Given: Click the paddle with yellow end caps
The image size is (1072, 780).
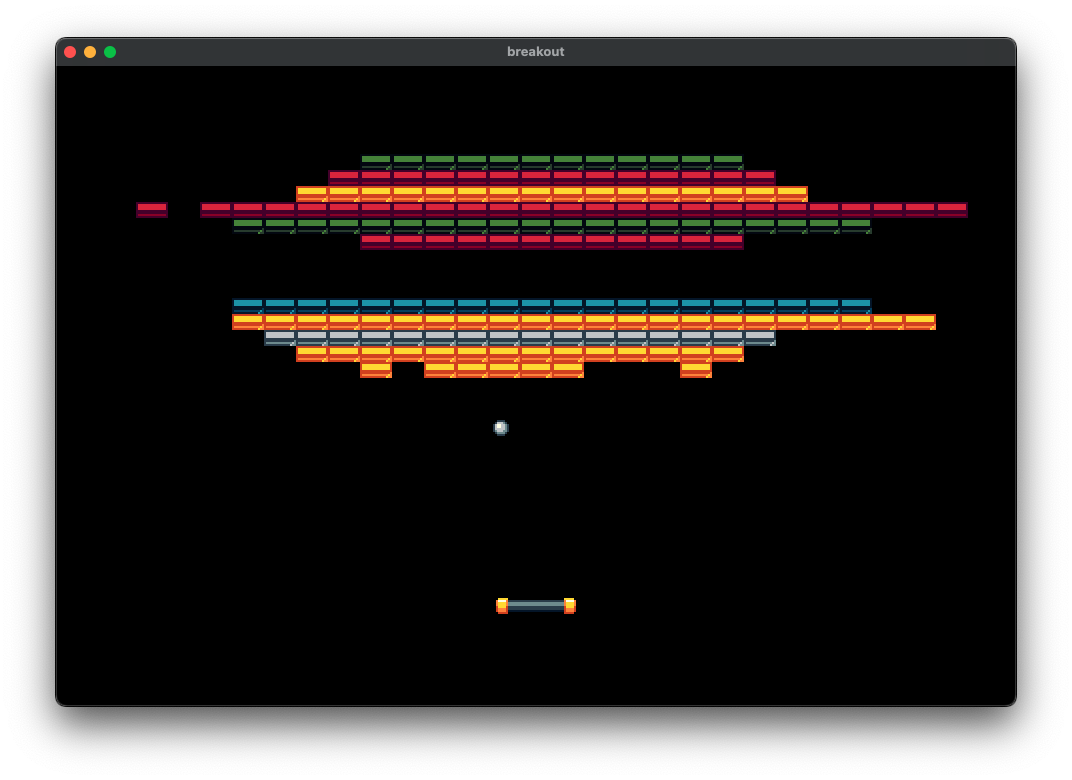Looking at the screenshot, I should click(x=536, y=606).
